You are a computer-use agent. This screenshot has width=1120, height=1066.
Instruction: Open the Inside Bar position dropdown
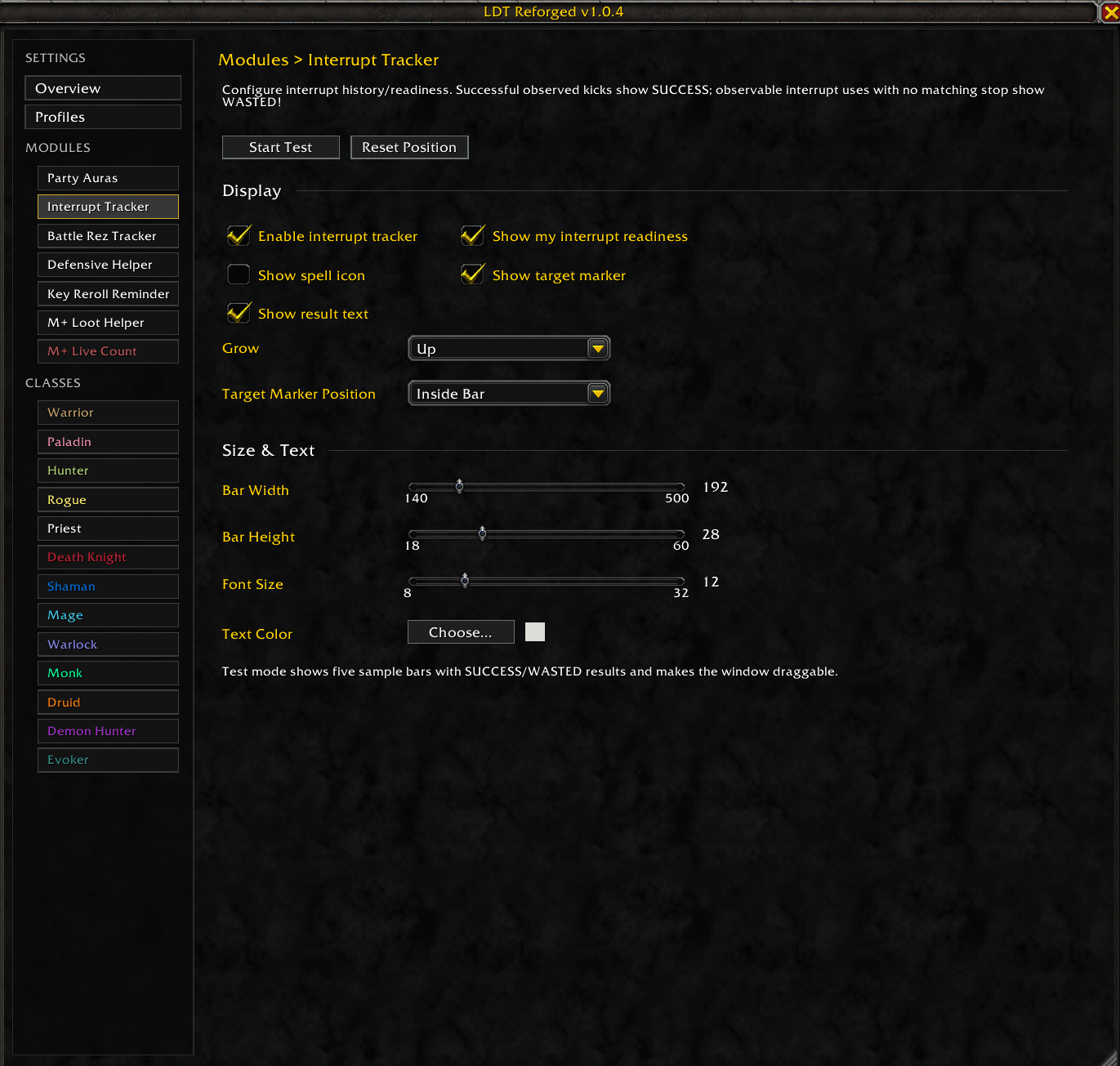509,394
